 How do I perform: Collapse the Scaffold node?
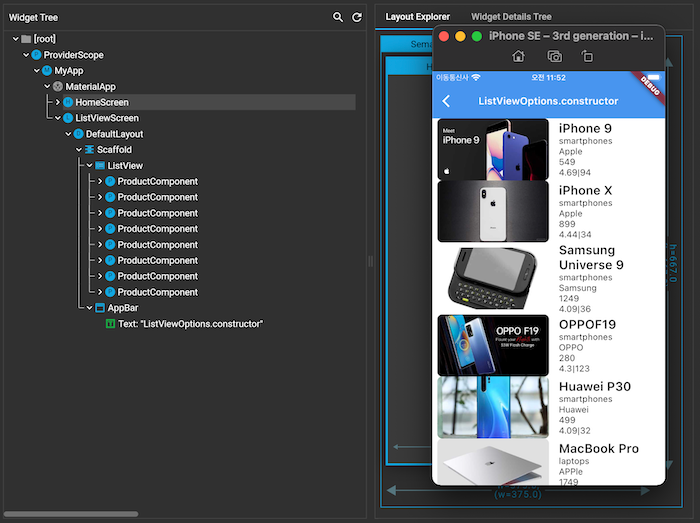[79, 149]
